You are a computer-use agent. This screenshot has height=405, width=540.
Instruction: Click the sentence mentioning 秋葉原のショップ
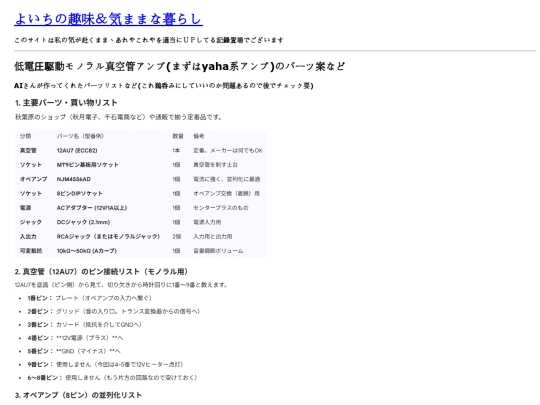pyautogui.click(x=118, y=117)
